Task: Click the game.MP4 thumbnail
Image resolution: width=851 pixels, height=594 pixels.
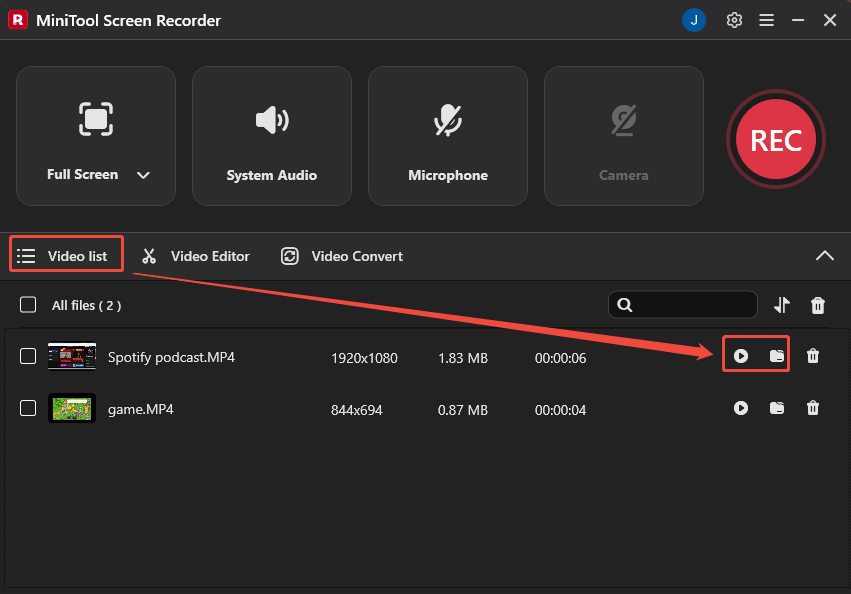Action: pos(72,408)
